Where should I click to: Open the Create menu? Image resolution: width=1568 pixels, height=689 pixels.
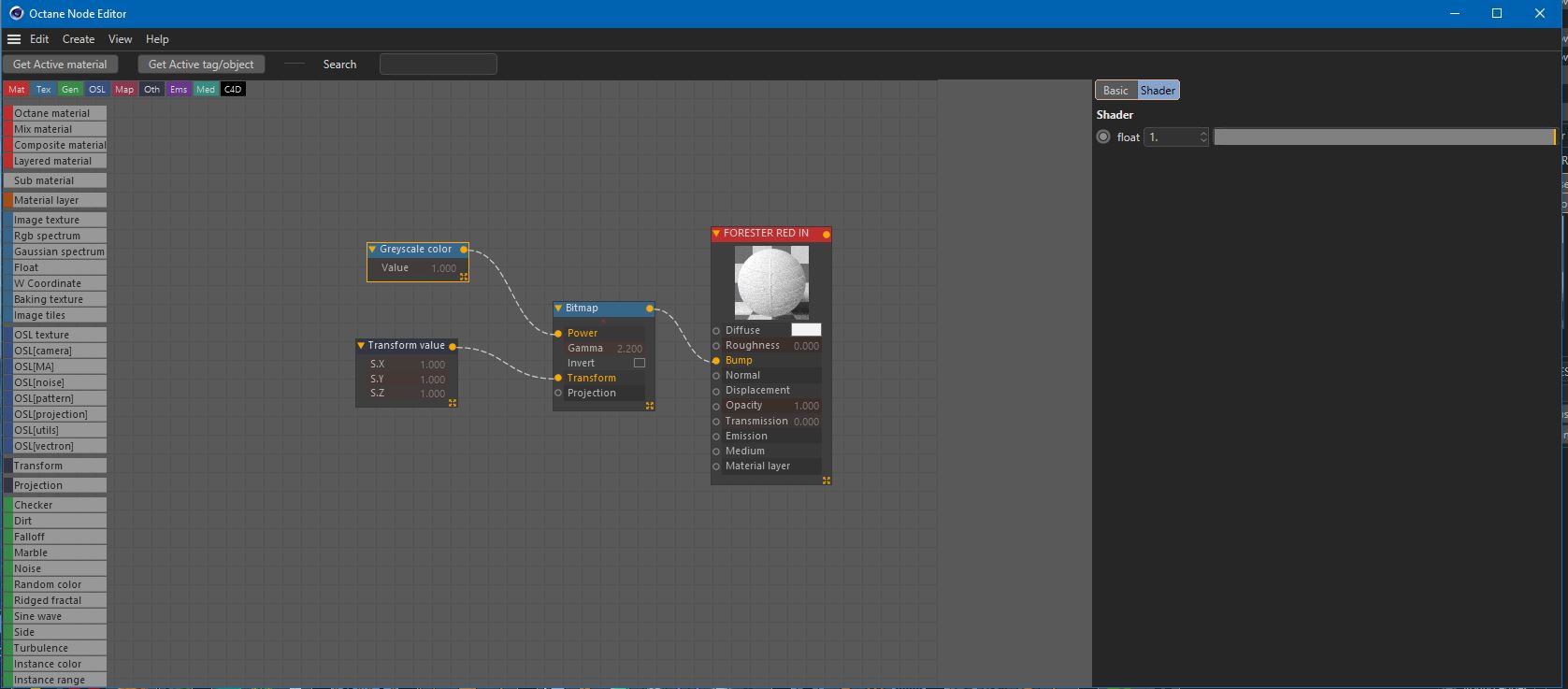(79, 39)
